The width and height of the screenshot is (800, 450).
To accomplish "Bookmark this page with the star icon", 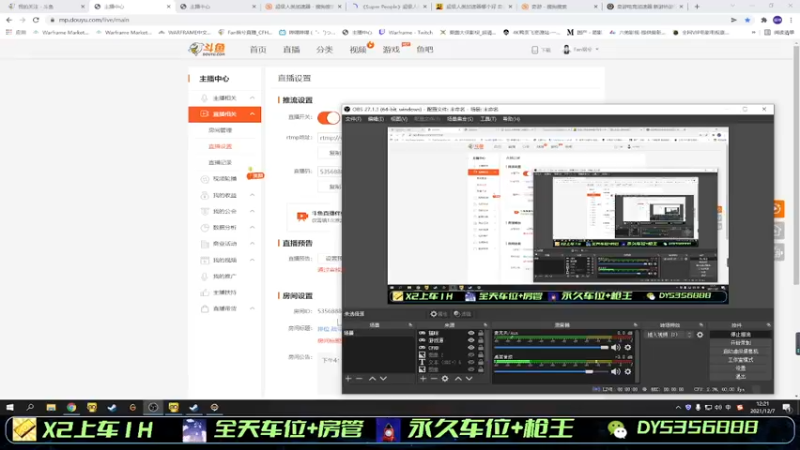I will click(x=747, y=20).
